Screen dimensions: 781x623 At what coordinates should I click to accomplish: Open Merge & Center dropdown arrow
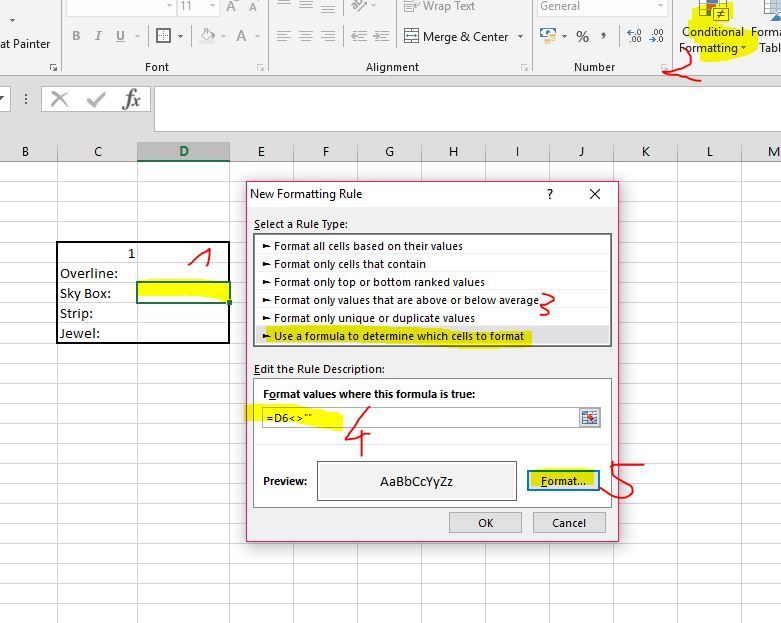[521, 36]
